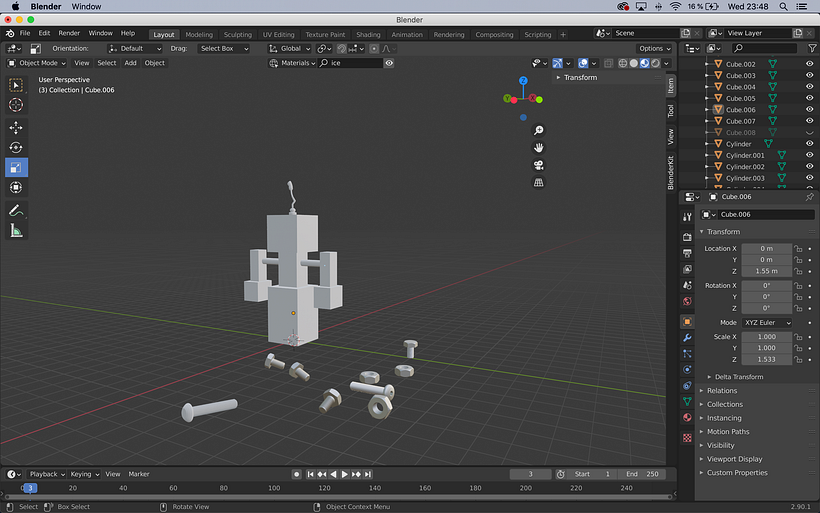Screen dimensions: 820x513
Task: Jump to timeline start frame
Action: click(x=310, y=474)
